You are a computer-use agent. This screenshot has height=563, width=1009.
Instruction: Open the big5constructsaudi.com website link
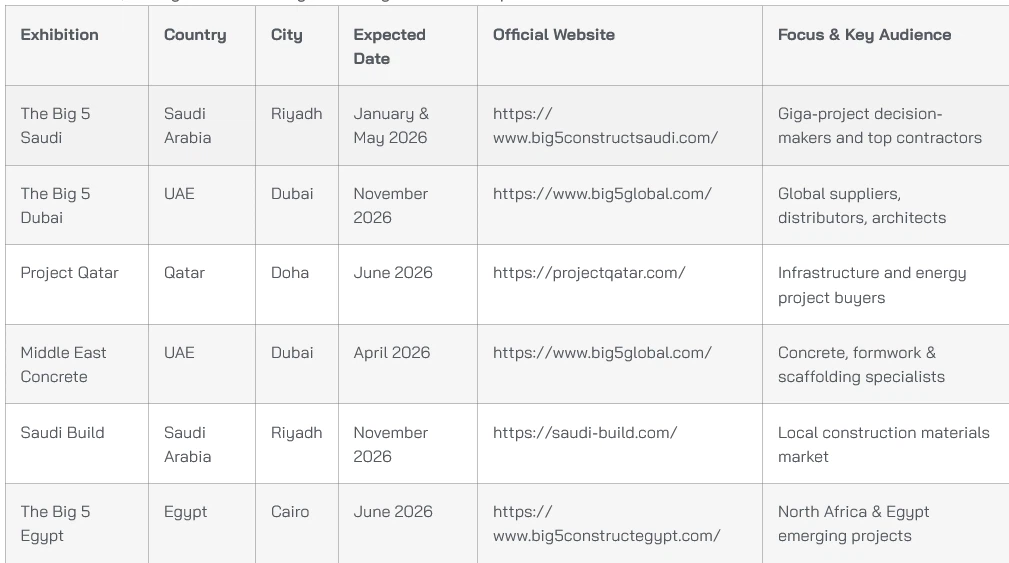pos(605,125)
